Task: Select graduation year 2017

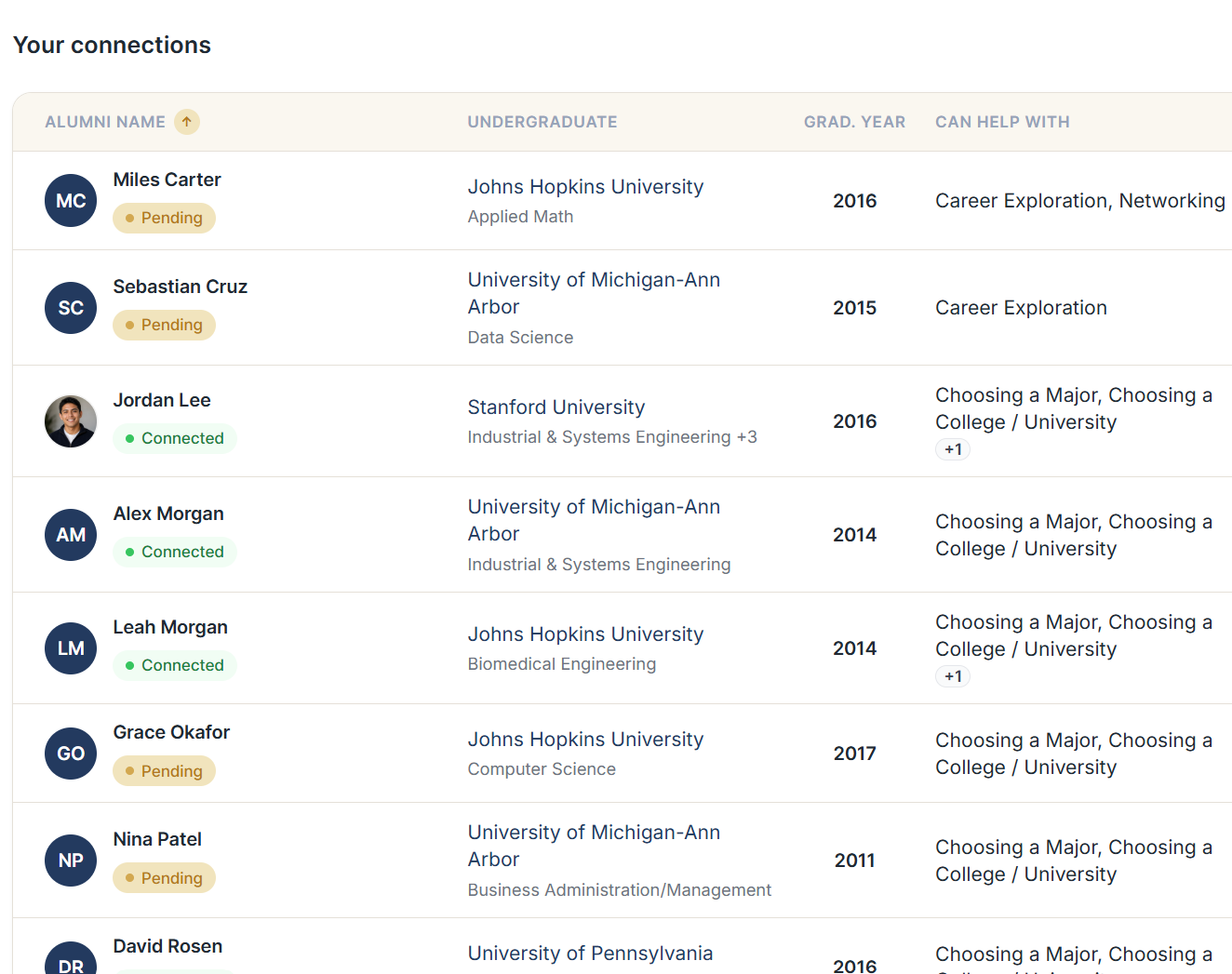Action: pyautogui.click(x=854, y=754)
